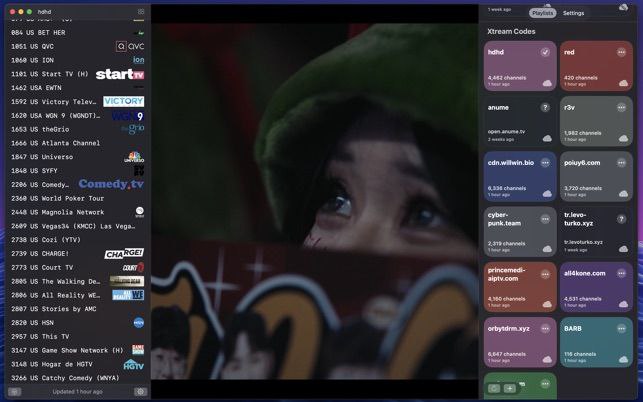Open the ellipsis menu on BARB playlist
Image resolution: width=643 pixels, height=402 pixels.
[622, 328]
